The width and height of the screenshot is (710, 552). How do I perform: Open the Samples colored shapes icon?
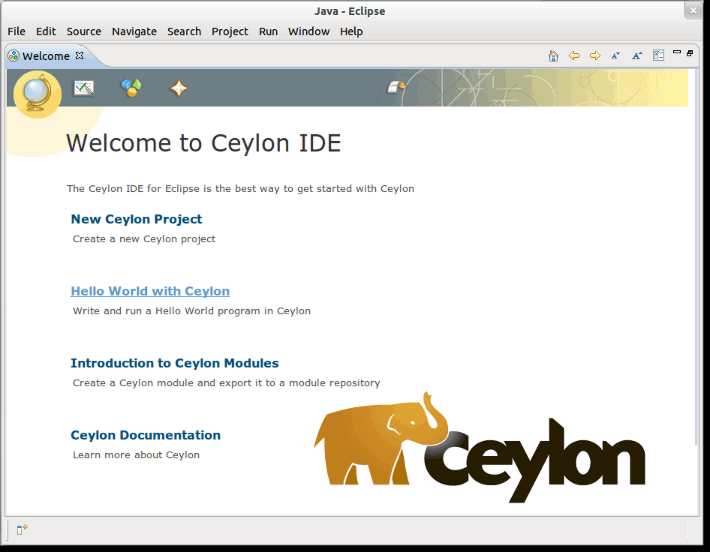click(131, 87)
